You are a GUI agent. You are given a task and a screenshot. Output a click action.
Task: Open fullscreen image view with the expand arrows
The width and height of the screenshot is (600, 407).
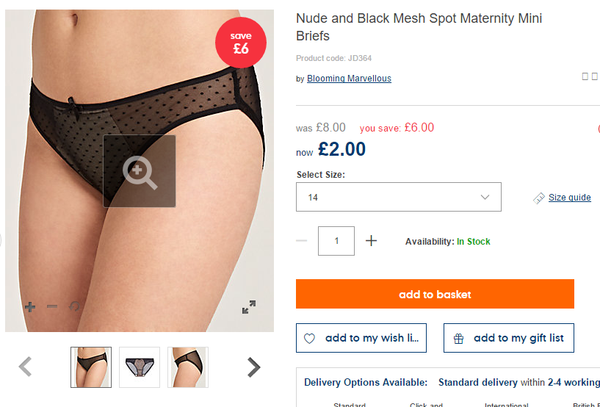[x=249, y=307]
